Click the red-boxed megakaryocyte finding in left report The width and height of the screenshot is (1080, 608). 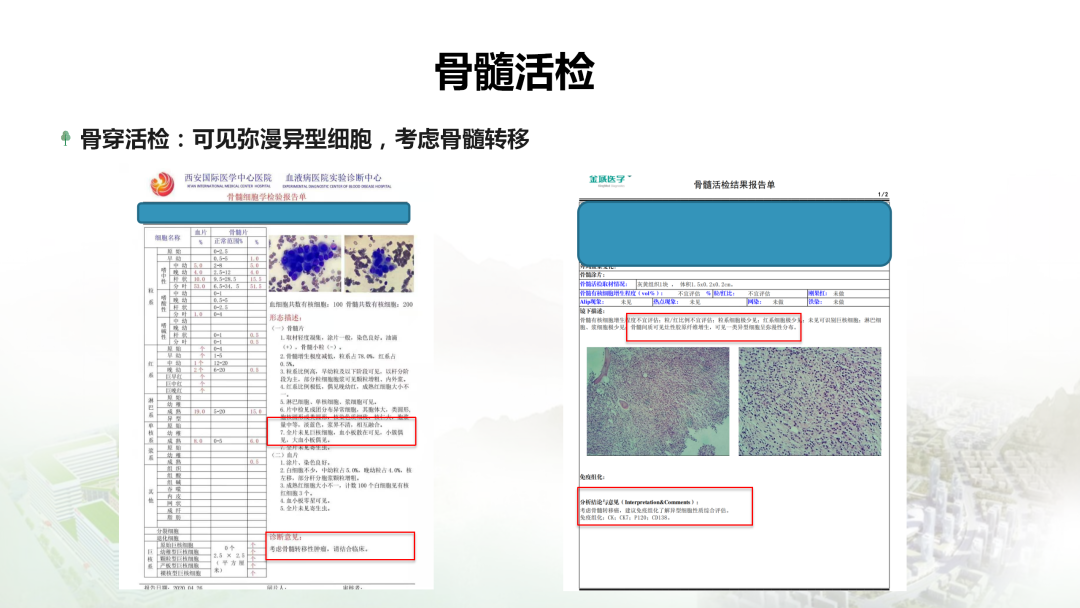(x=340, y=431)
